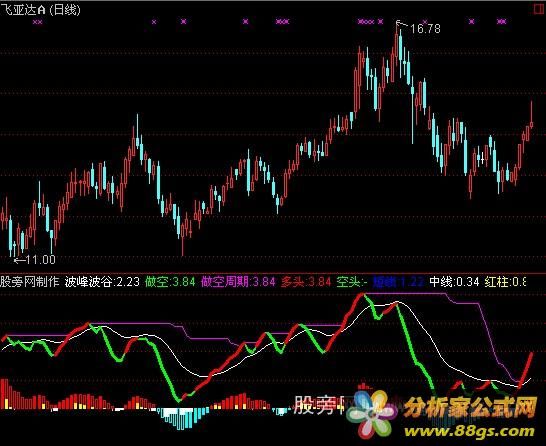Screen dimensions: 546x446
Task: Click the green 空头 indicator label
Action: click(352, 282)
